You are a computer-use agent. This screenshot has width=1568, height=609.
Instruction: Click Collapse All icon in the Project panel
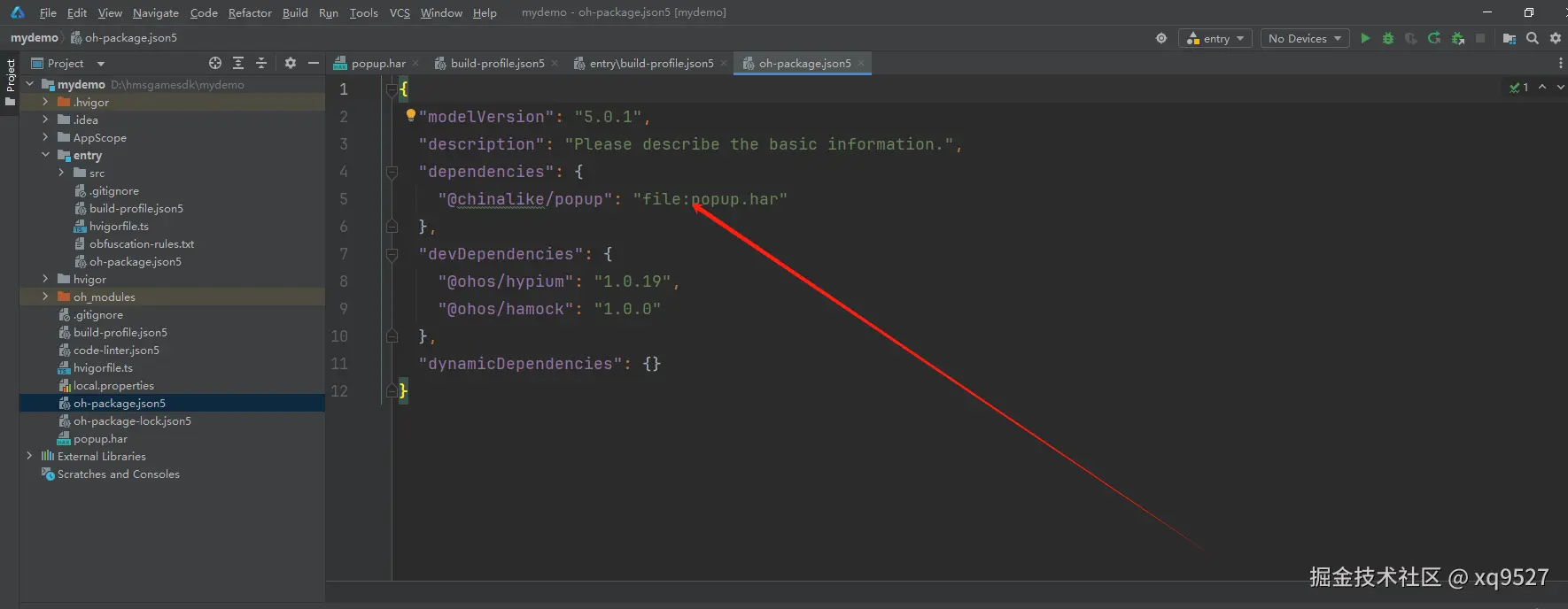tap(261, 63)
